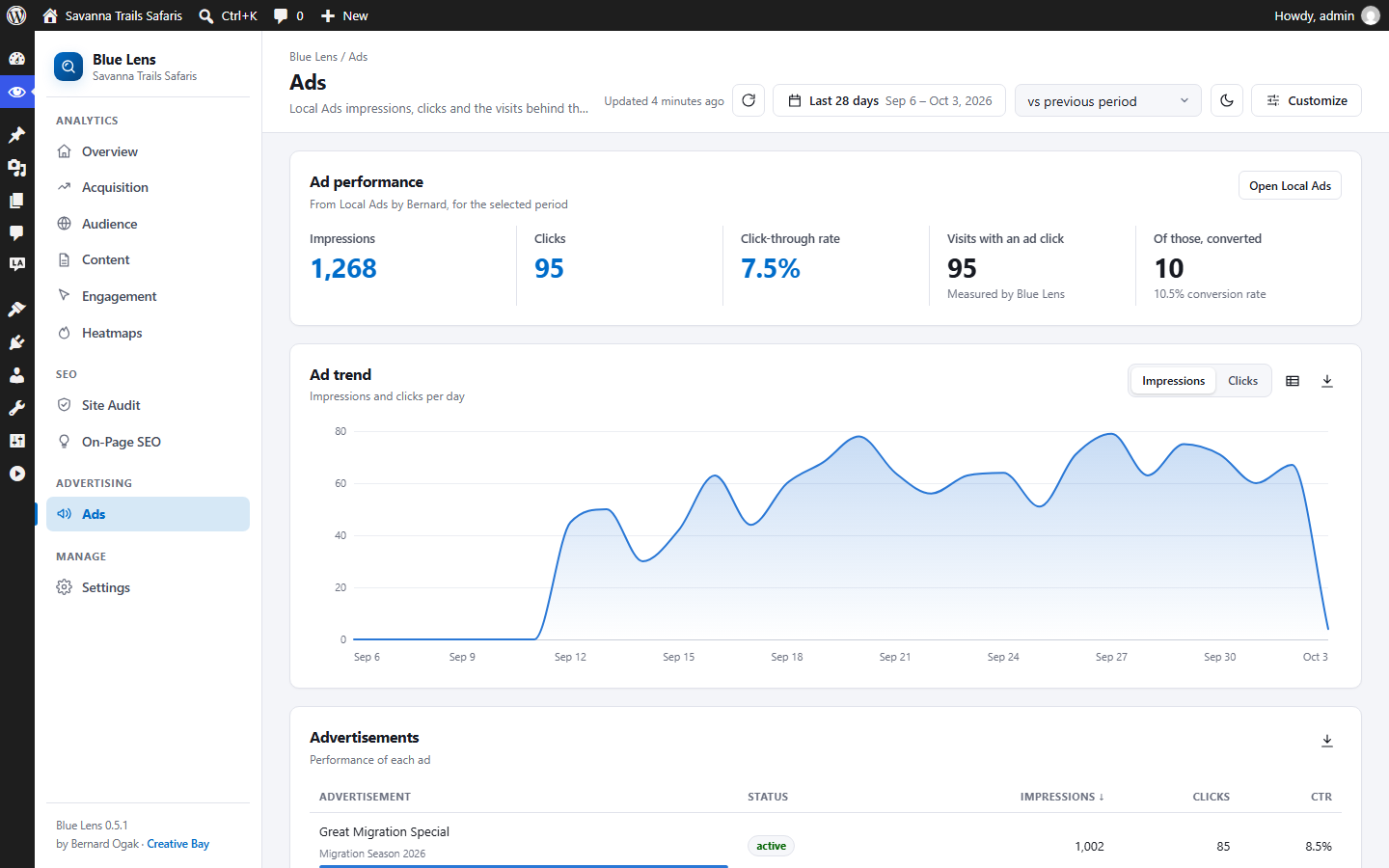Navigate to Content analytics
1389x868 pixels.
[148, 259]
